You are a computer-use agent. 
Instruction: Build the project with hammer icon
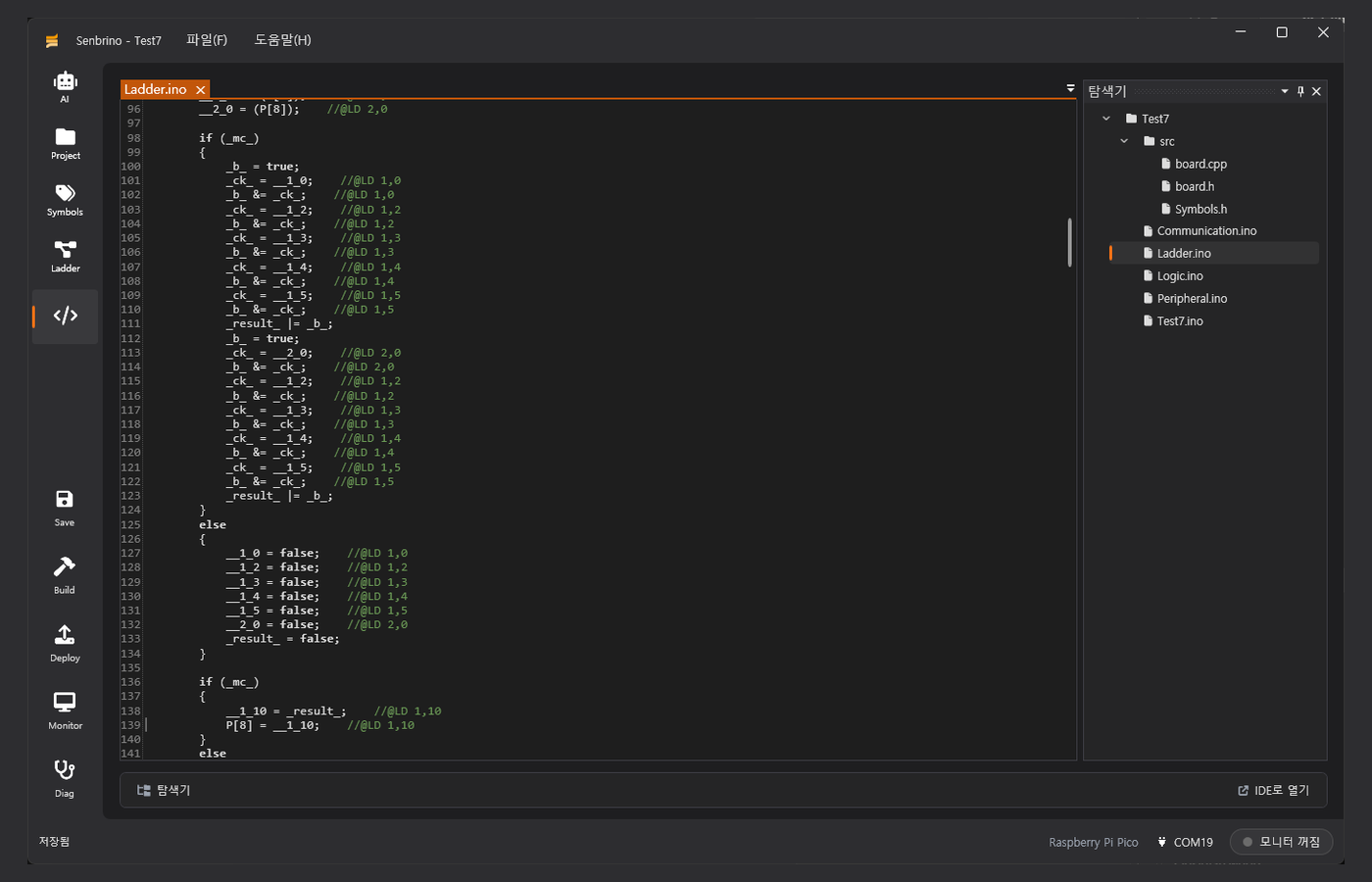(x=65, y=575)
